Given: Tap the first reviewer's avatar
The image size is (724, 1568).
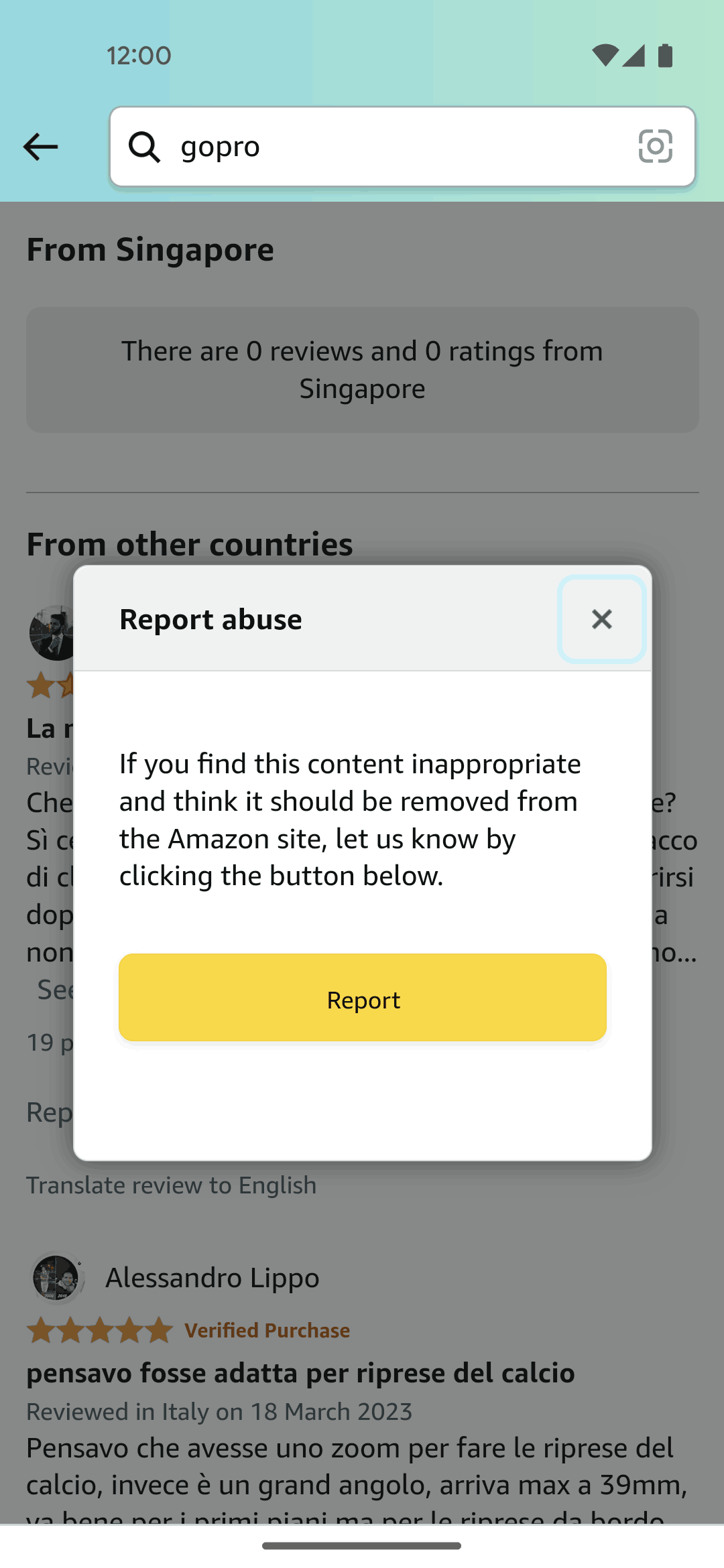Looking at the screenshot, I should tap(52, 633).
